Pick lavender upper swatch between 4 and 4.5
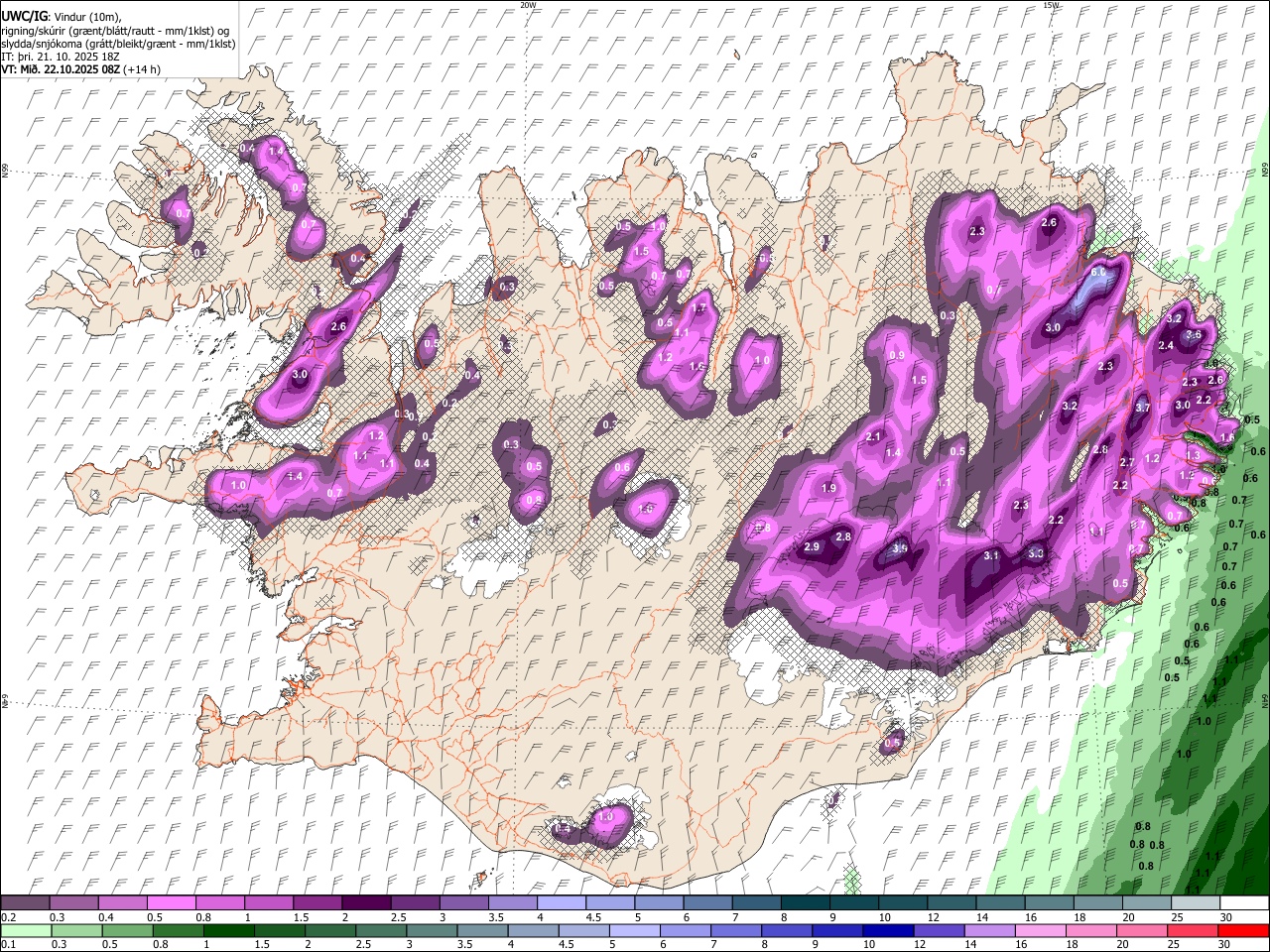The width and height of the screenshot is (1270, 952). pyautogui.click(x=561, y=902)
